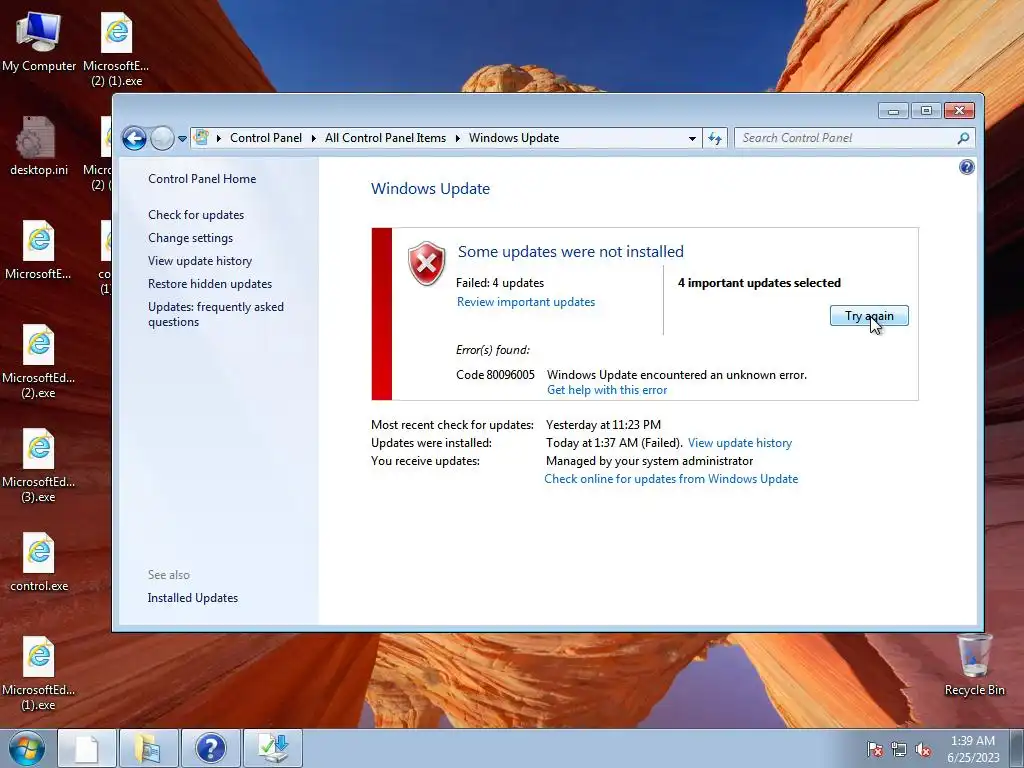Click the red shield error icon
1024x768 pixels.
pos(426,263)
